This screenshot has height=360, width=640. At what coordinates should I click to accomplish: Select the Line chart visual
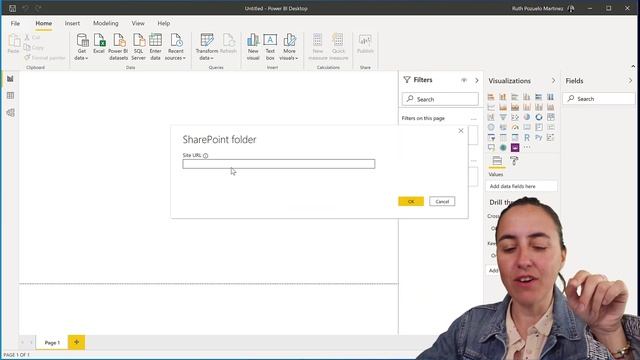[491, 107]
